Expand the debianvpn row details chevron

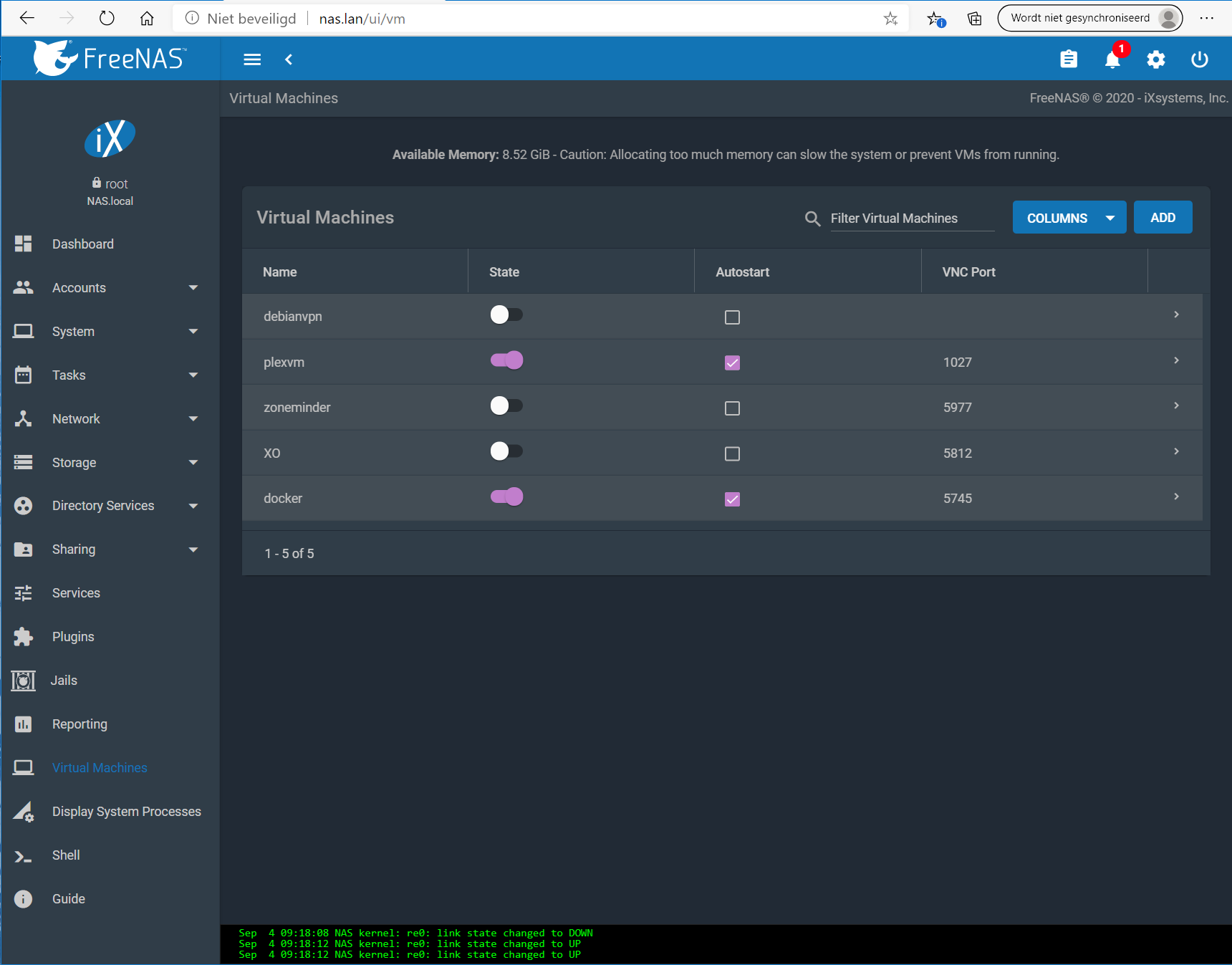click(x=1176, y=315)
